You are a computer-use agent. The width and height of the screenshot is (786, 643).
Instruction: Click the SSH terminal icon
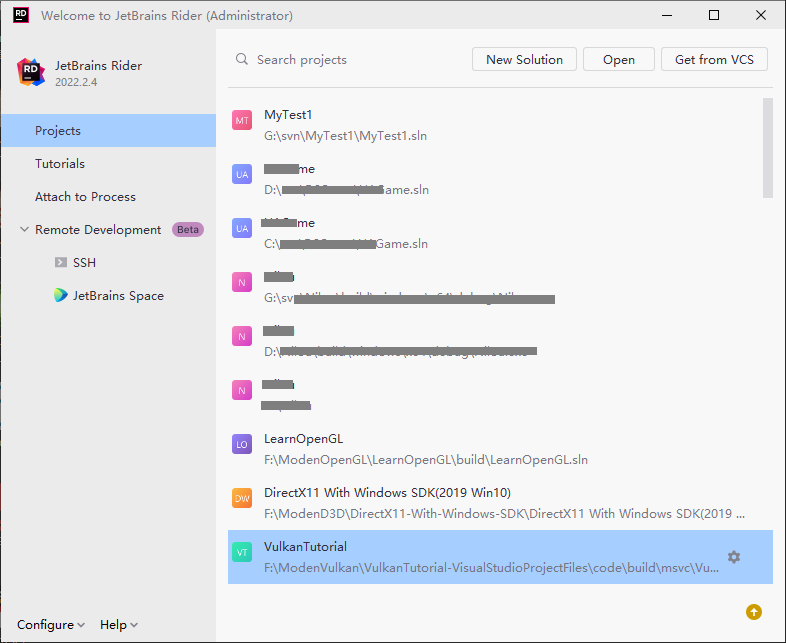tap(61, 262)
